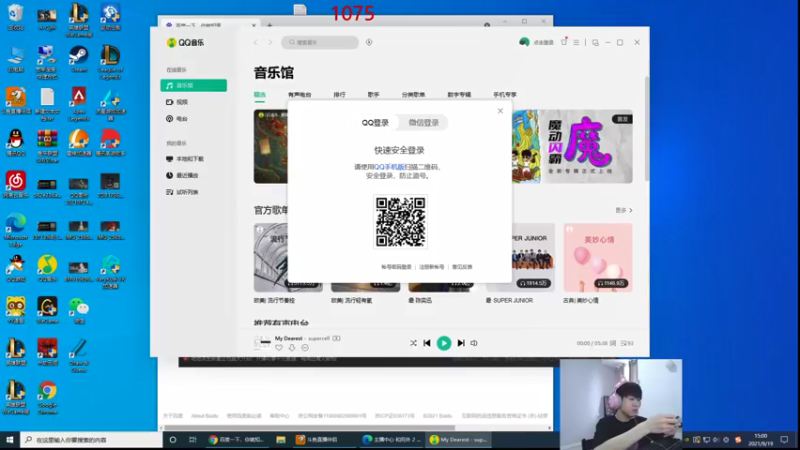Click account password login link

[x=396, y=267]
